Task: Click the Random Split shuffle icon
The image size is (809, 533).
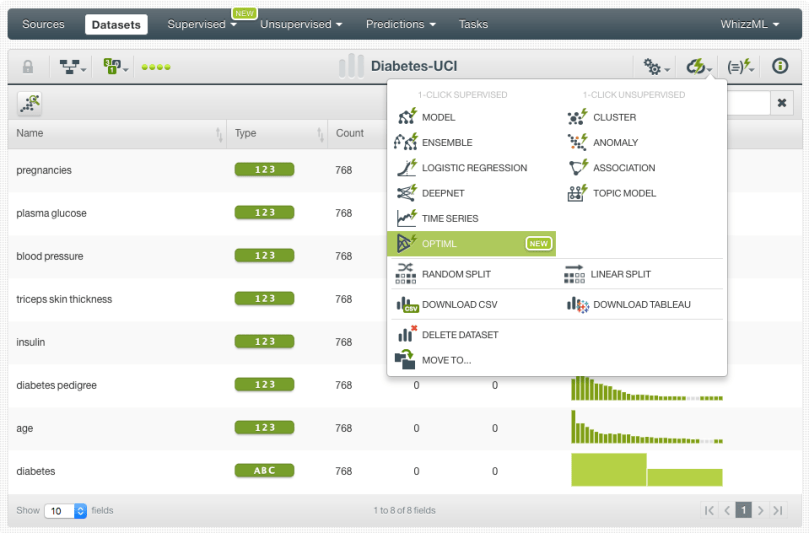Action: [x=406, y=273]
